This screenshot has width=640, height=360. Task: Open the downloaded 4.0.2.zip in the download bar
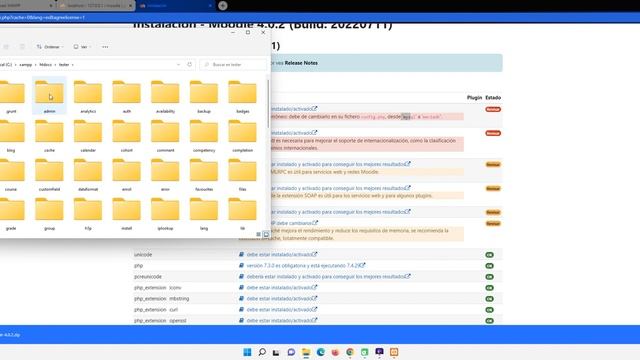[10, 335]
